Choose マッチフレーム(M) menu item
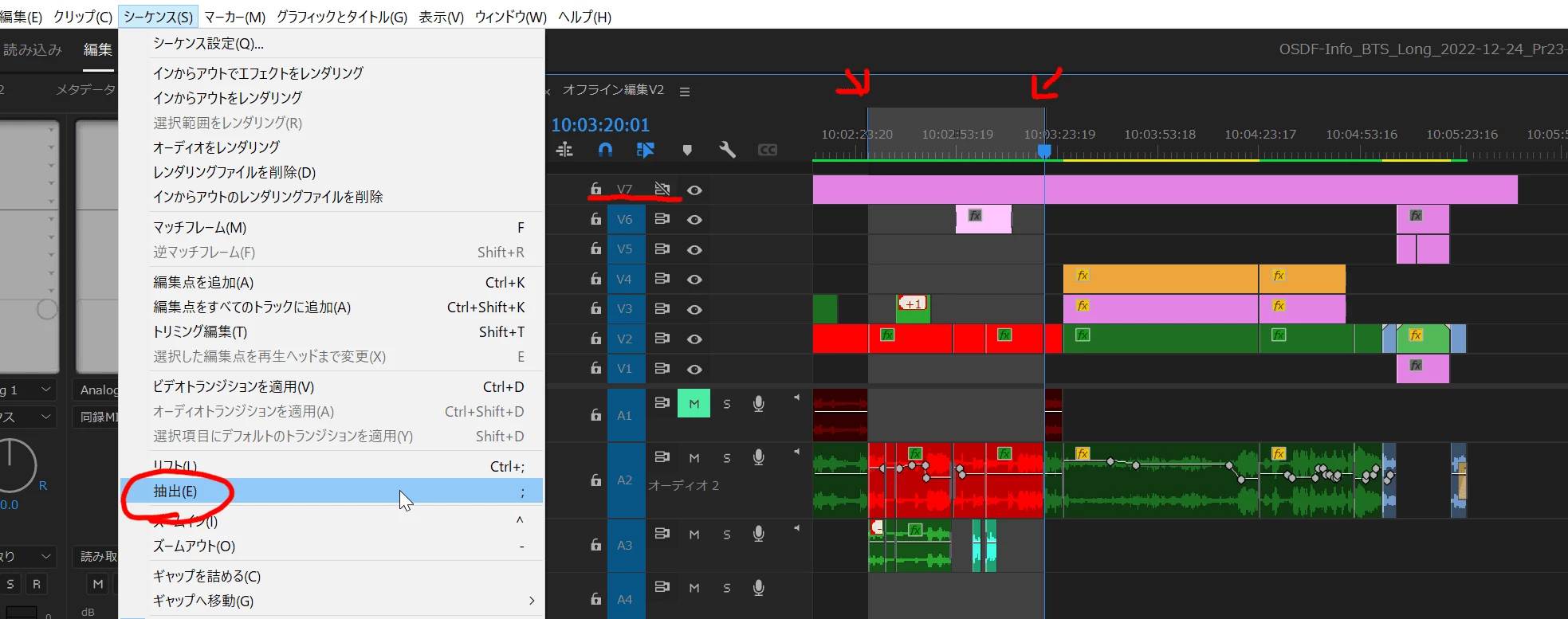This screenshot has height=619, width=1568. [332, 227]
